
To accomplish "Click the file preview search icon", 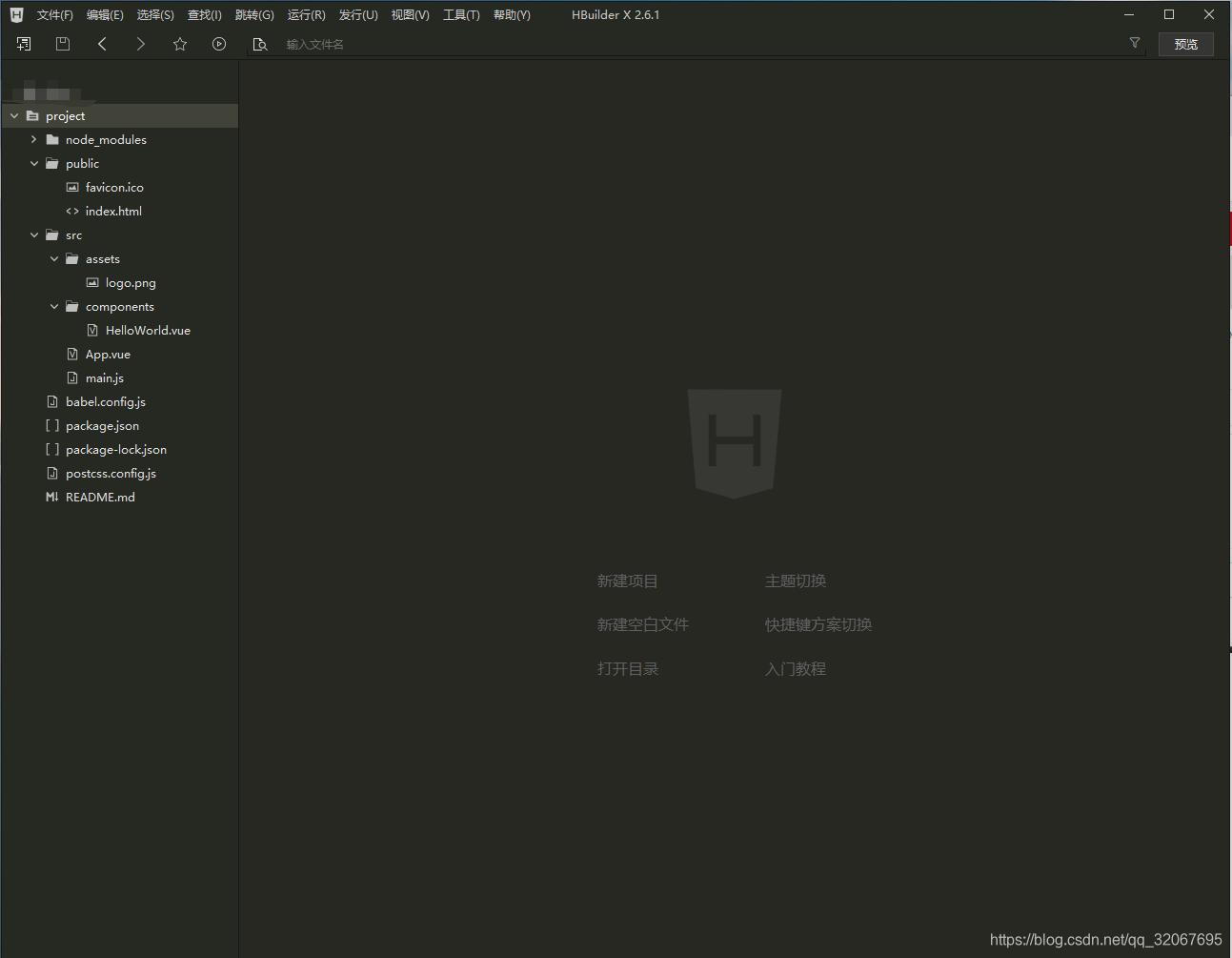I will (260, 43).
